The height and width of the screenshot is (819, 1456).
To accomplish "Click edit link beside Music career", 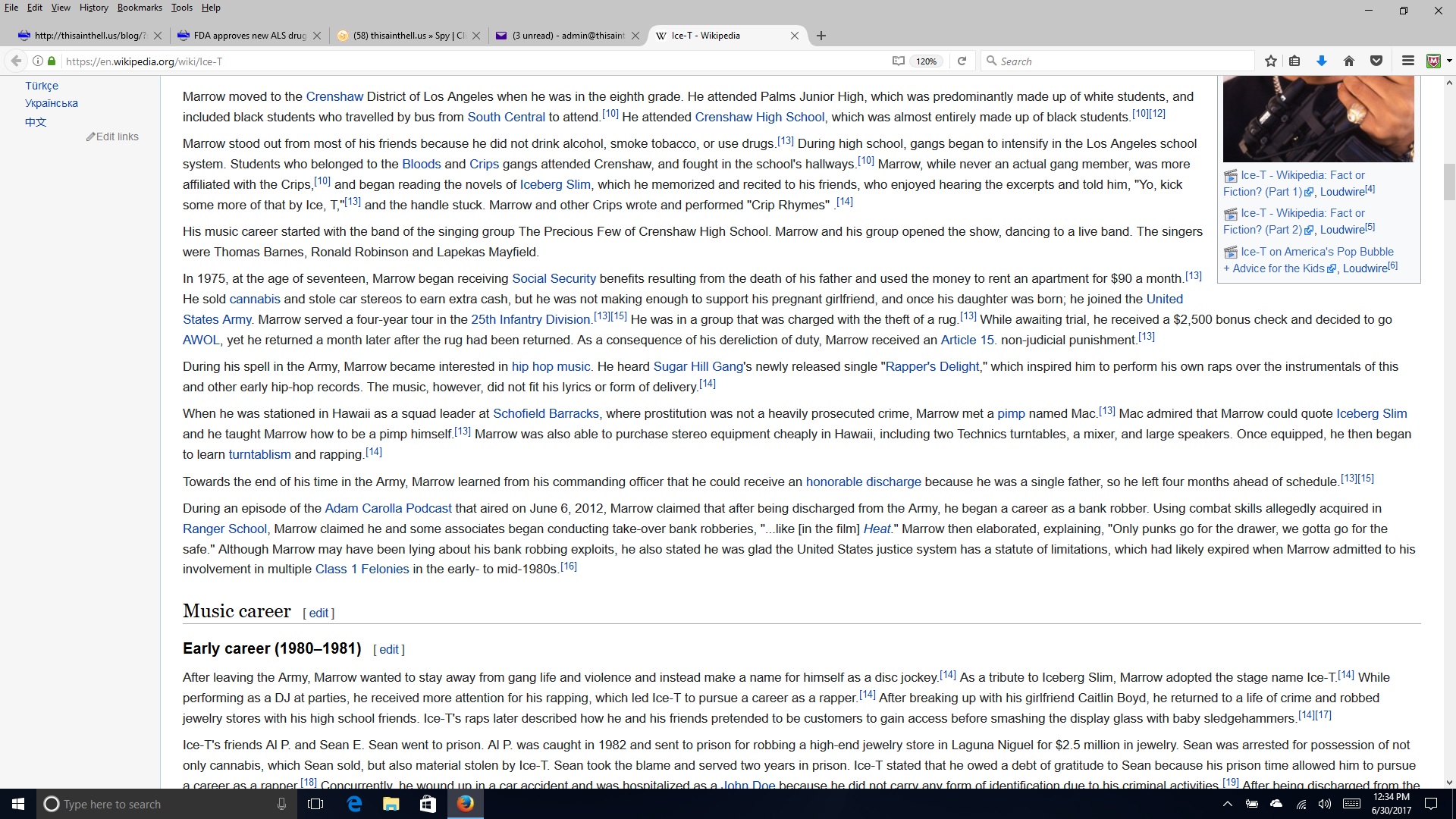I will [318, 613].
